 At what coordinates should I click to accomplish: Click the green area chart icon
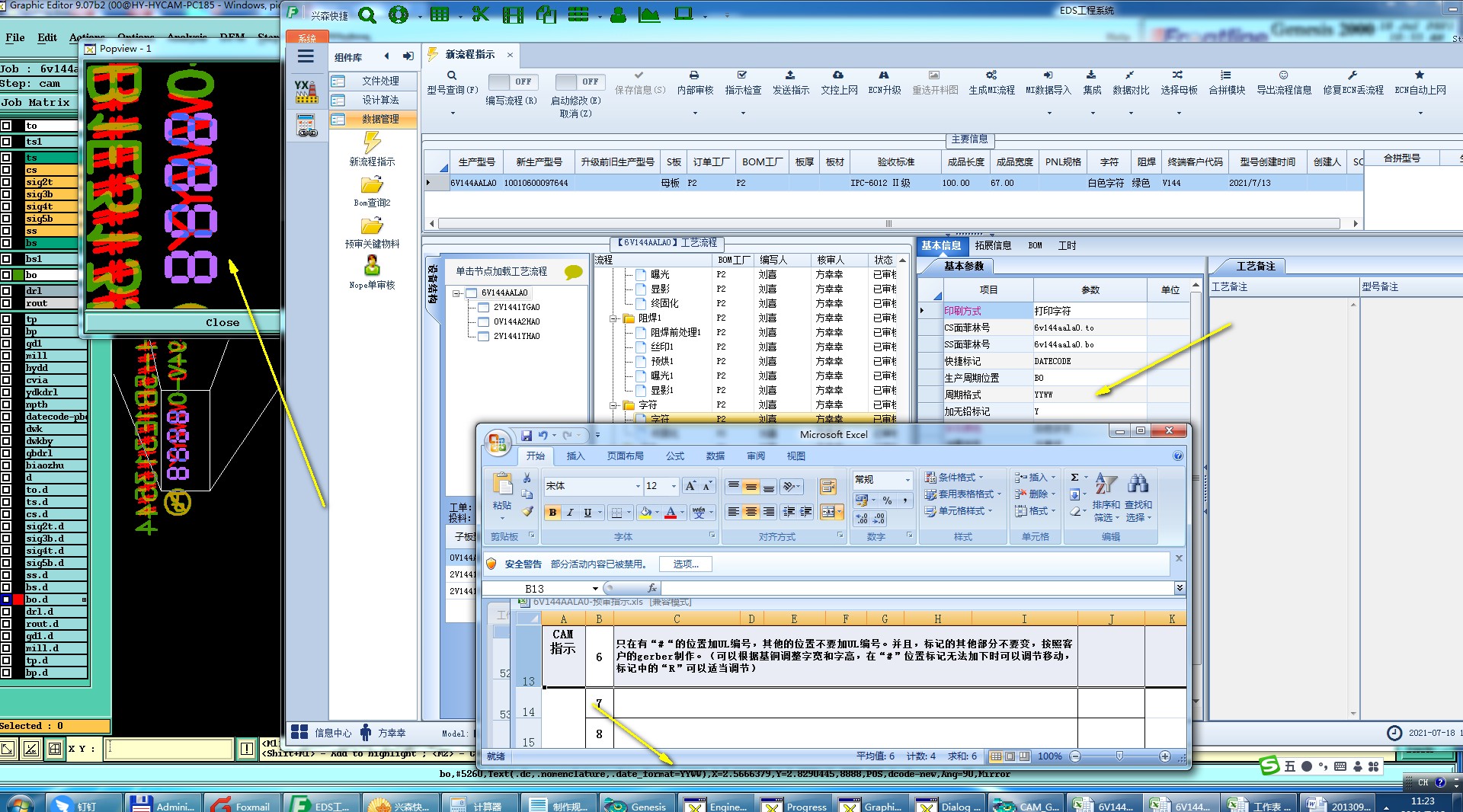pyautogui.click(x=649, y=14)
